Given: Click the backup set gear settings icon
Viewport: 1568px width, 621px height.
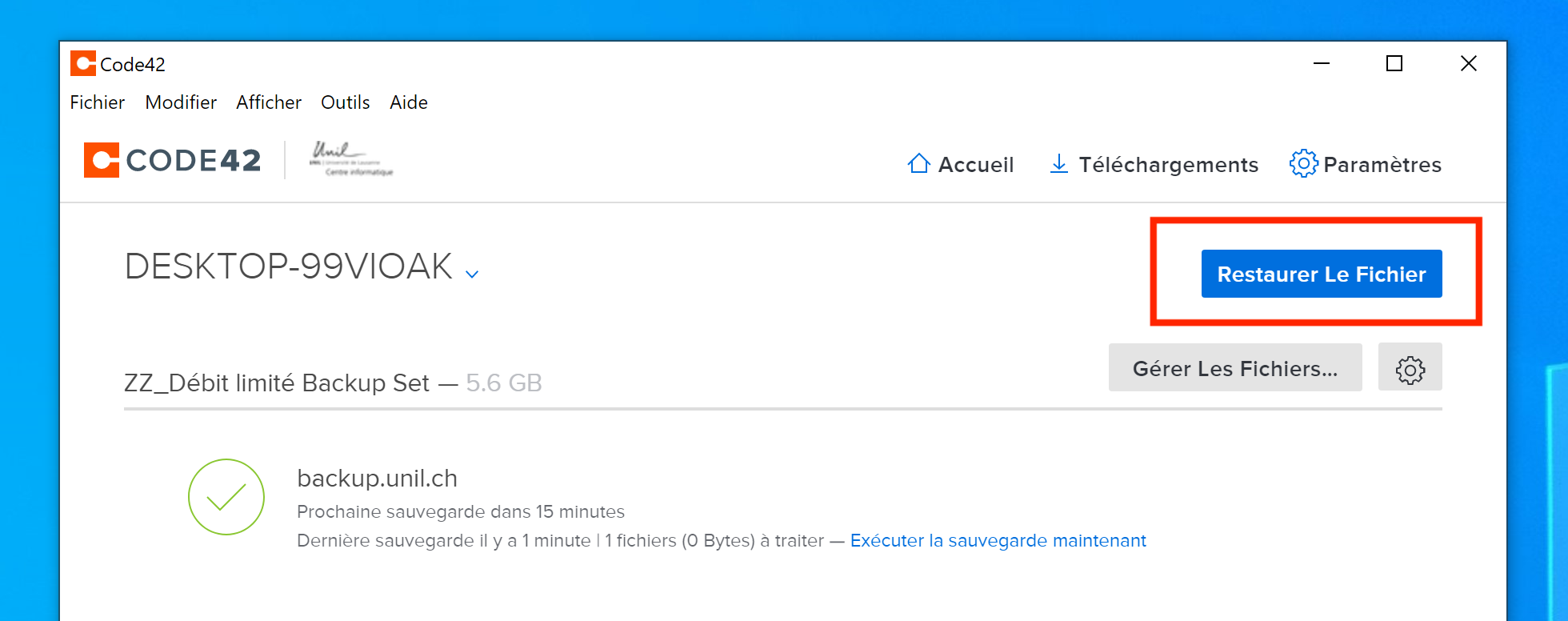Looking at the screenshot, I should point(1410,368).
